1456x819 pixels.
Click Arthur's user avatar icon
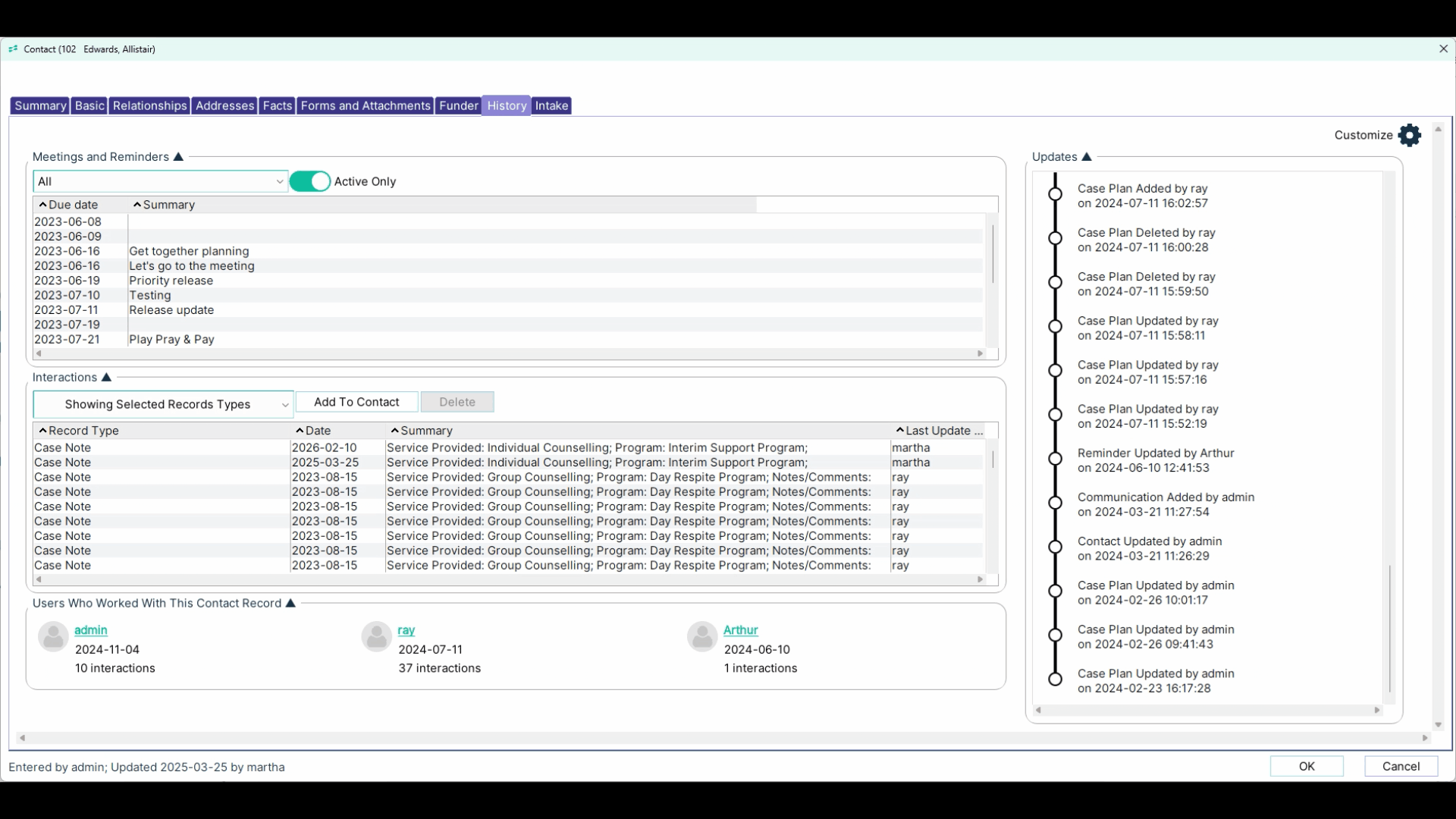click(702, 637)
